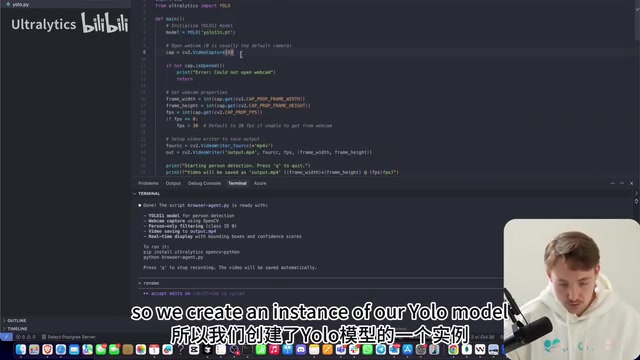Open MongoDB Compass from the dock
This screenshot has height=360, width=640.
point(467,349)
